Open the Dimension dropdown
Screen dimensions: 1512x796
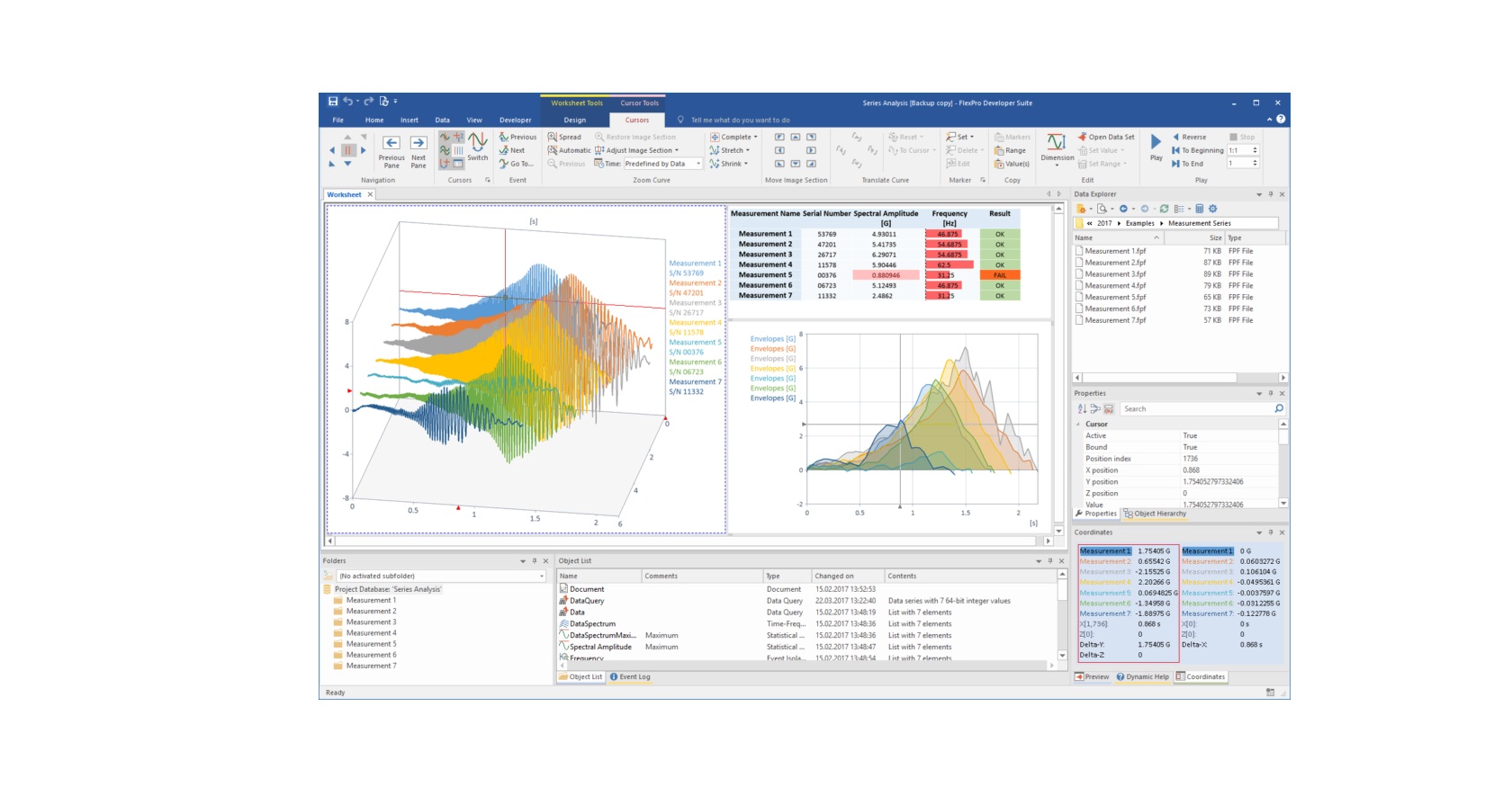tap(1057, 149)
